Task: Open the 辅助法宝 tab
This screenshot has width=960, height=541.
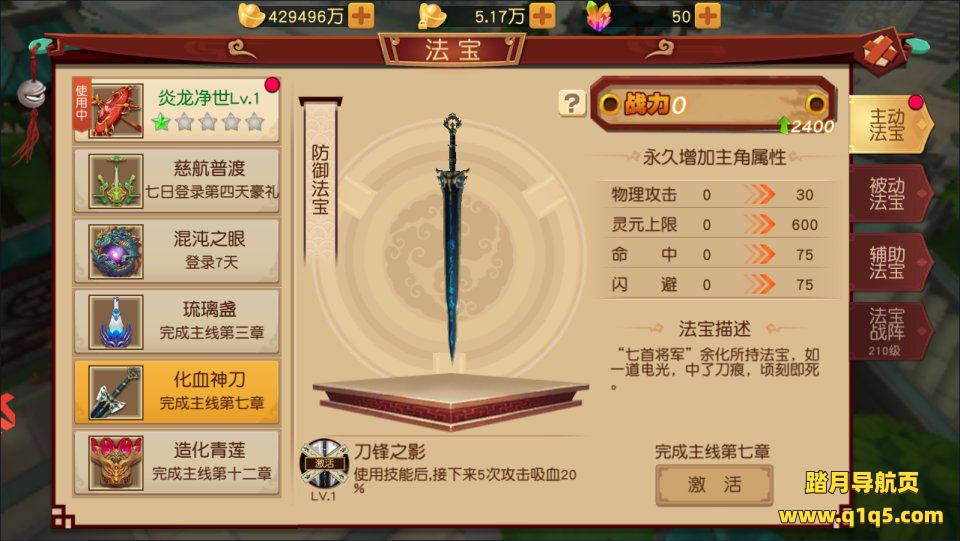Action: tap(890, 262)
